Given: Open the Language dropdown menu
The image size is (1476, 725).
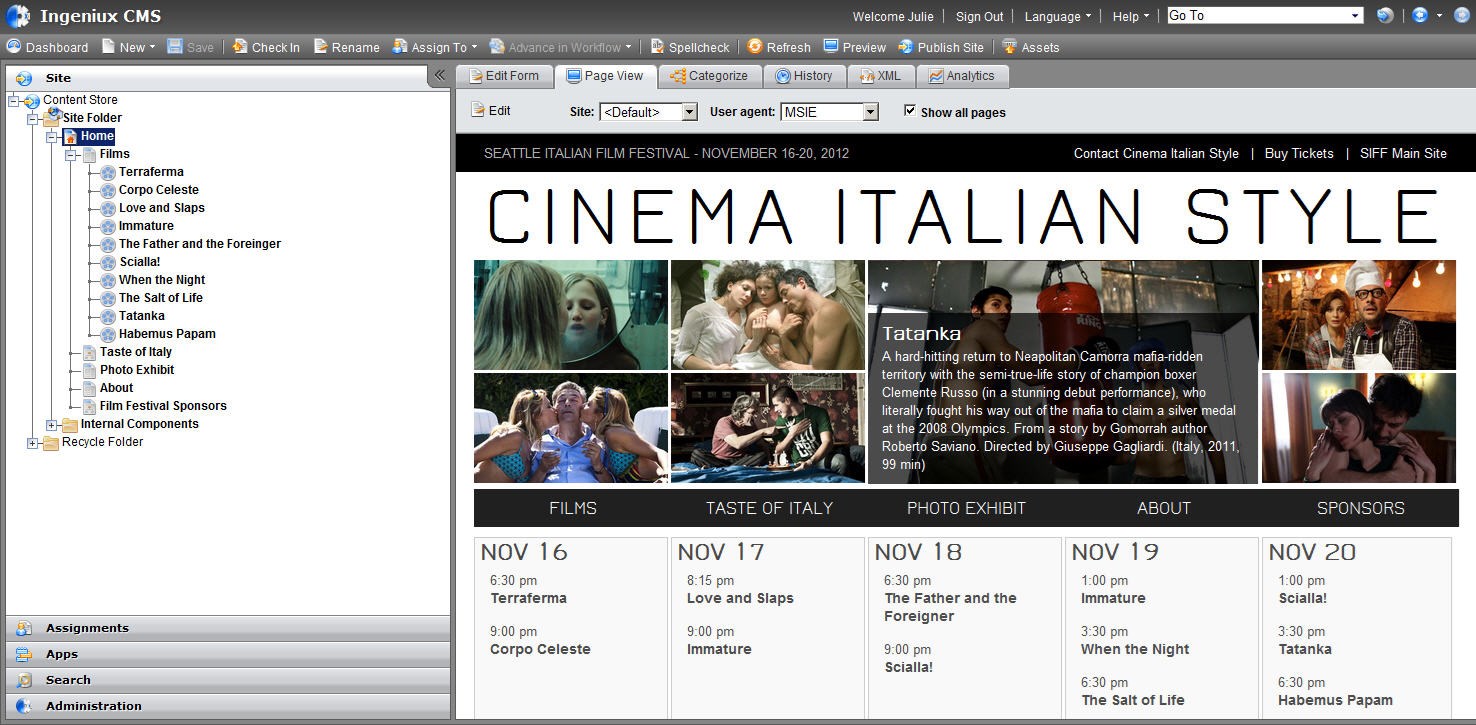Looking at the screenshot, I should [x=1058, y=16].
